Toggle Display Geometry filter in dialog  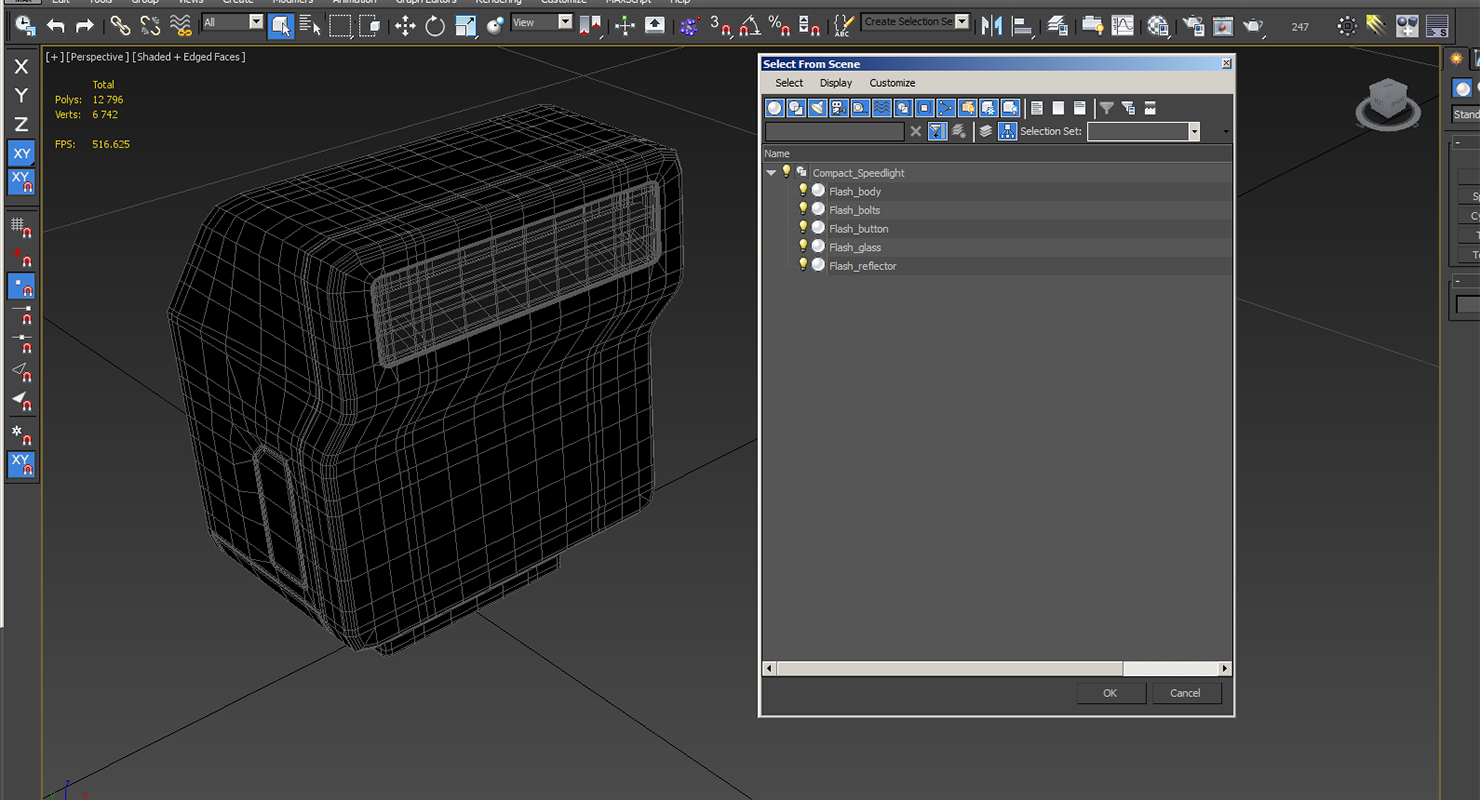pyautogui.click(x=774, y=108)
